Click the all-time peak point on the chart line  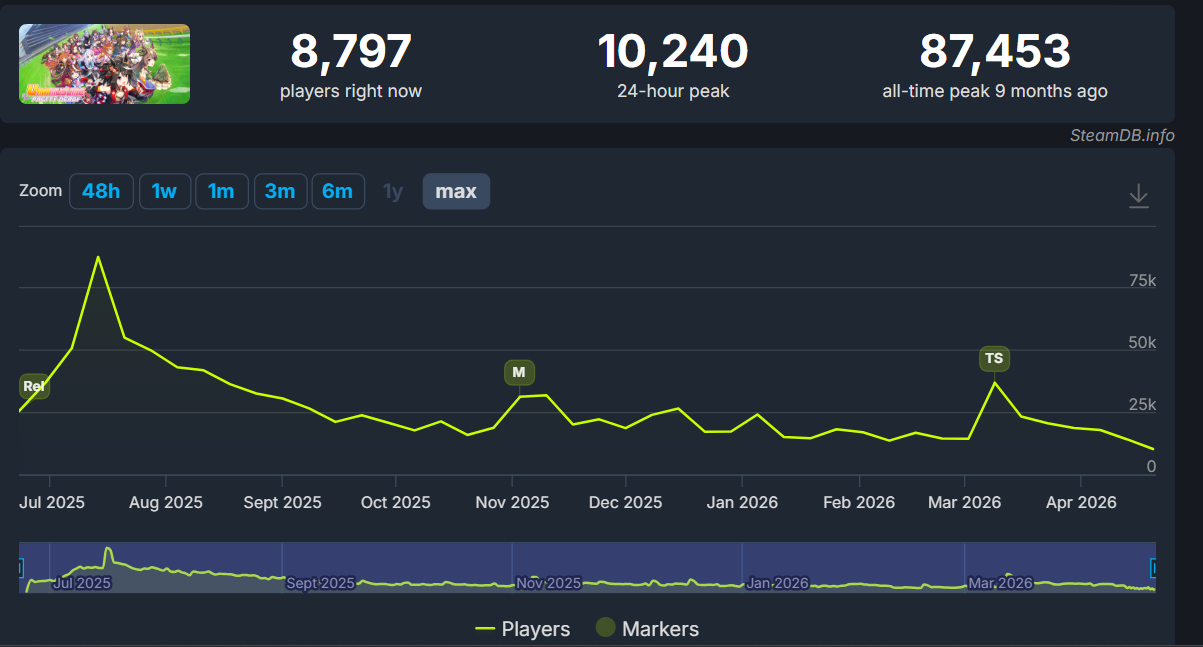(x=97, y=257)
